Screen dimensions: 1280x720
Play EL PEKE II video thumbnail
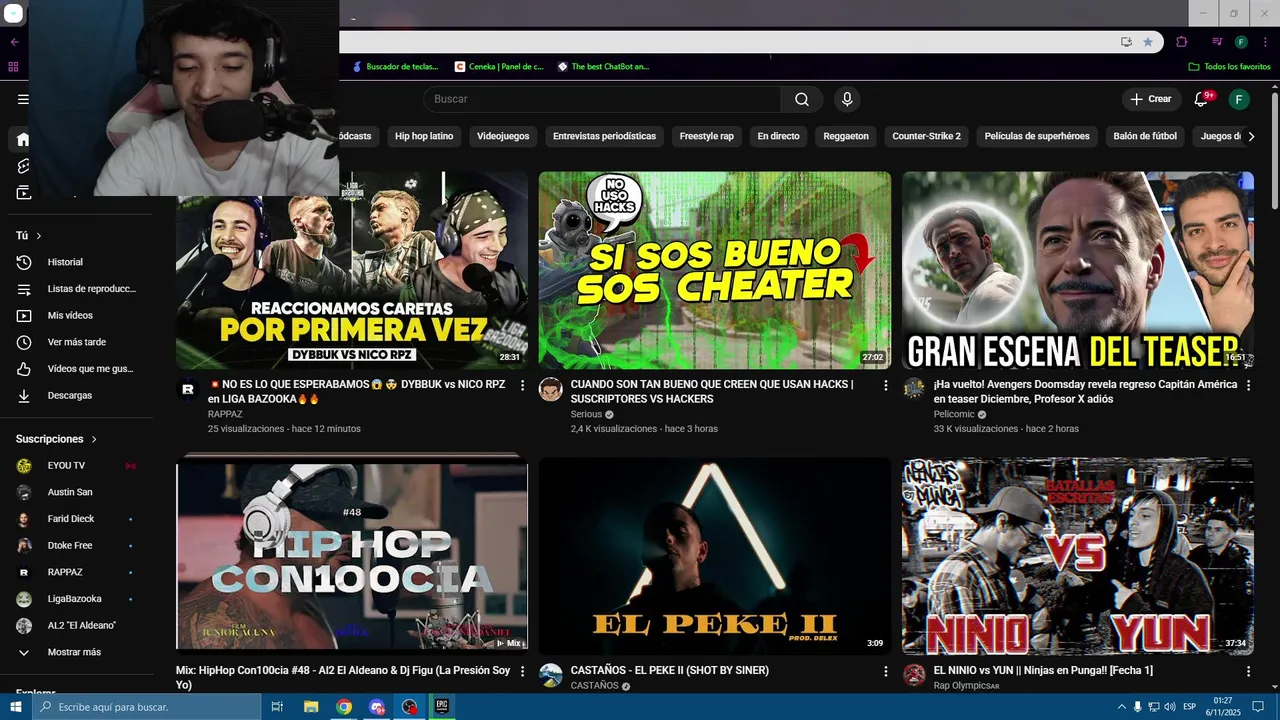point(714,556)
